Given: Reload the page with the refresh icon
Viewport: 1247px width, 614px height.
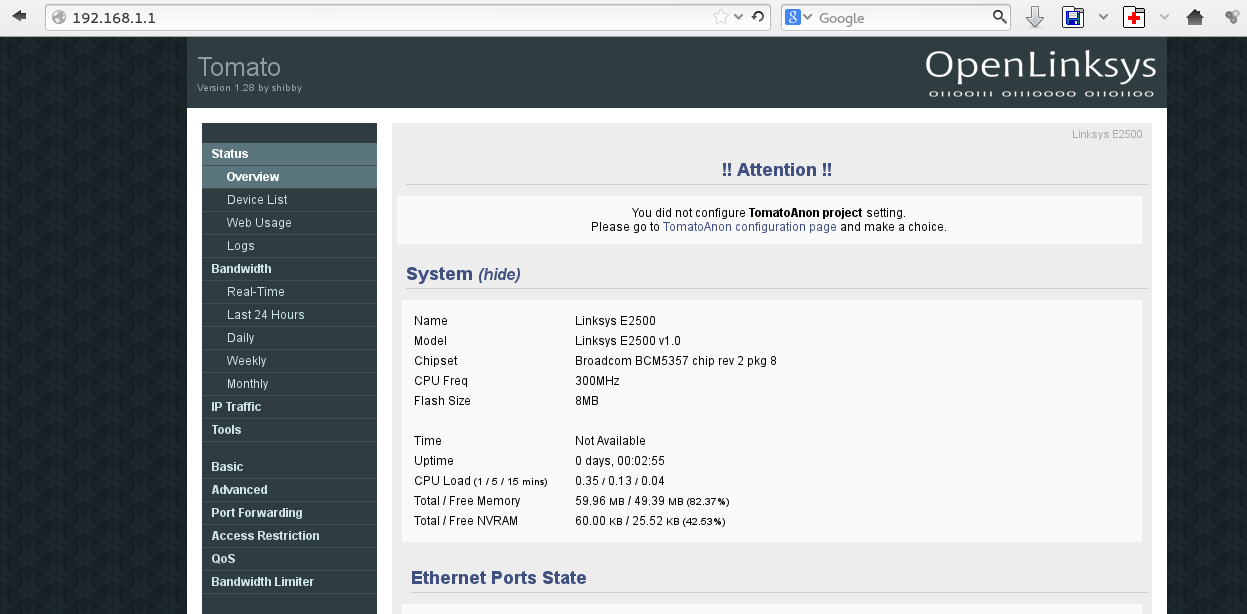Looking at the screenshot, I should (758, 17).
